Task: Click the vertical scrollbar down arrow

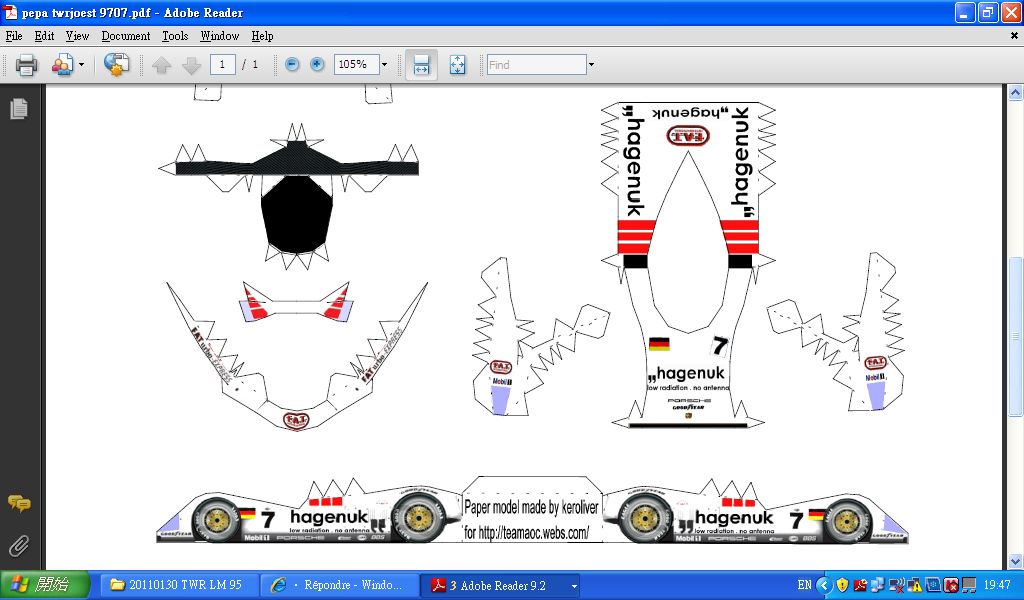Action: click(1015, 561)
